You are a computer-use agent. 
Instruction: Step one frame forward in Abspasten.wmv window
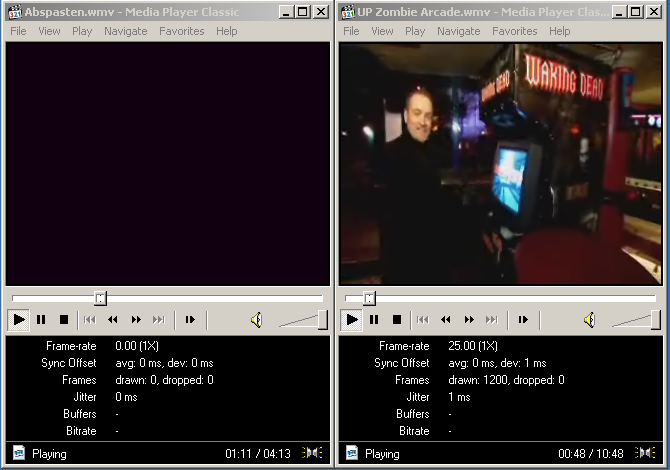[x=190, y=320]
